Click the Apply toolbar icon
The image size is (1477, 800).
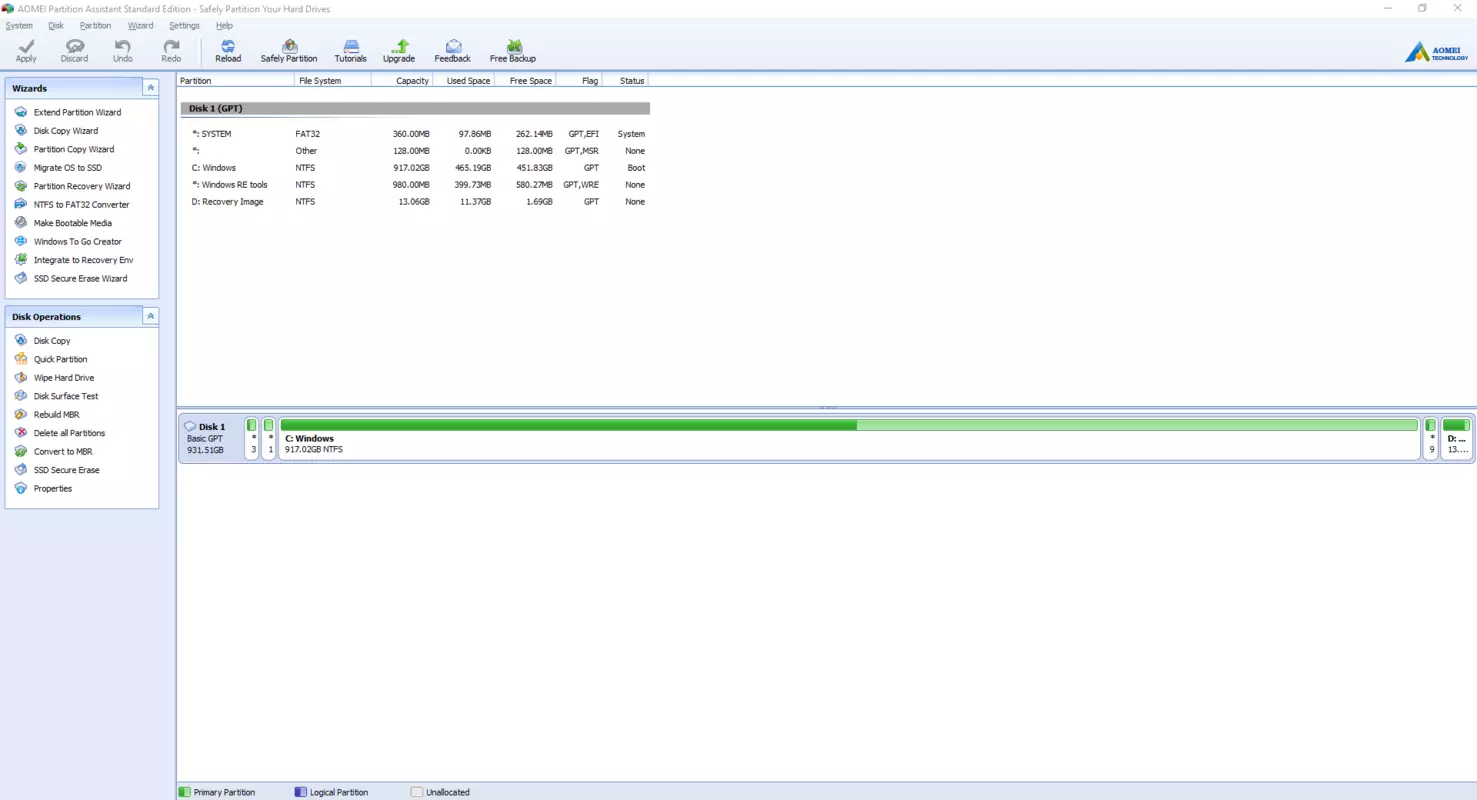(26, 51)
